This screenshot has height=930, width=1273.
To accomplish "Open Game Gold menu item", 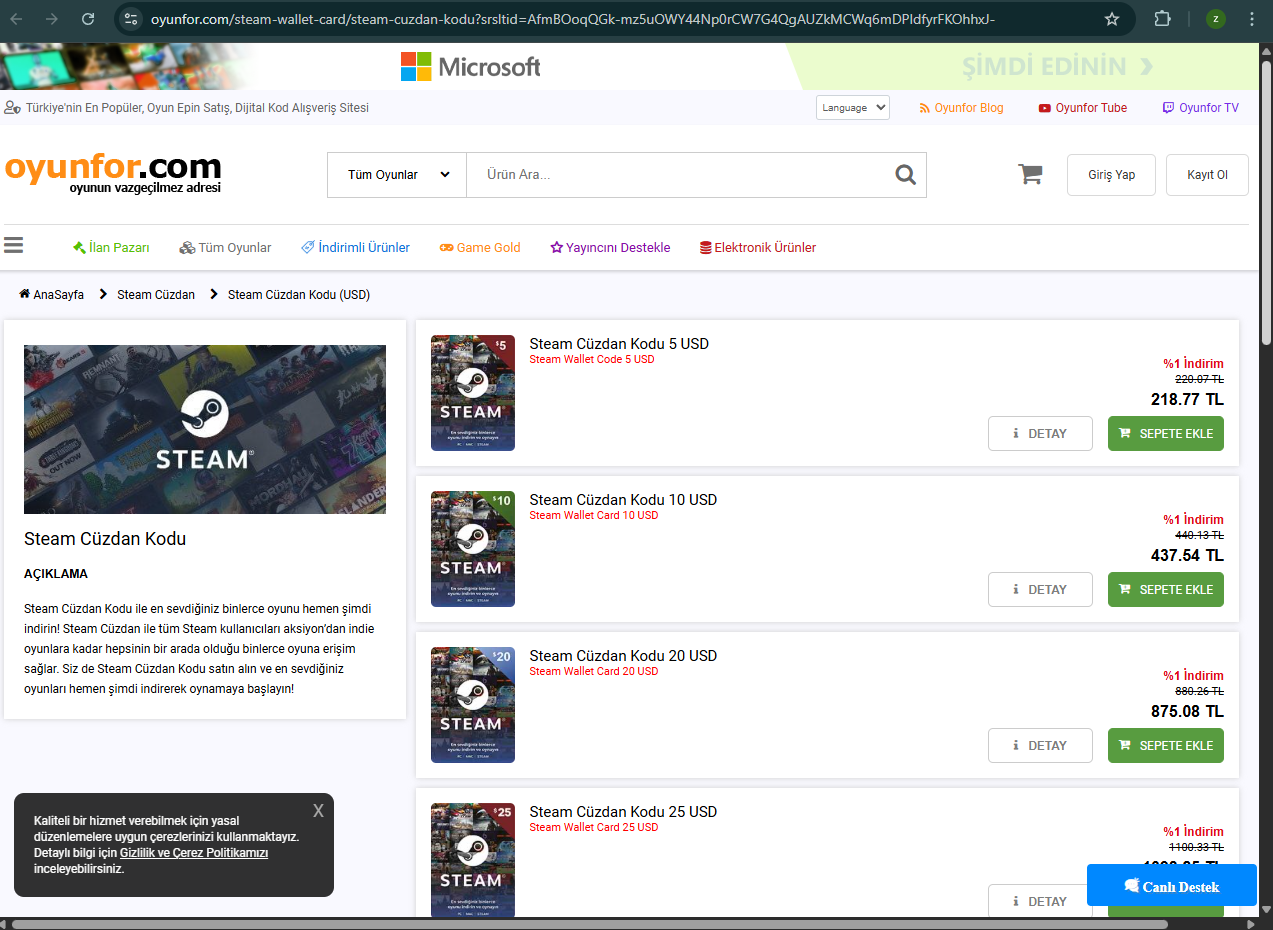I will pyautogui.click(x=480, y=247).
